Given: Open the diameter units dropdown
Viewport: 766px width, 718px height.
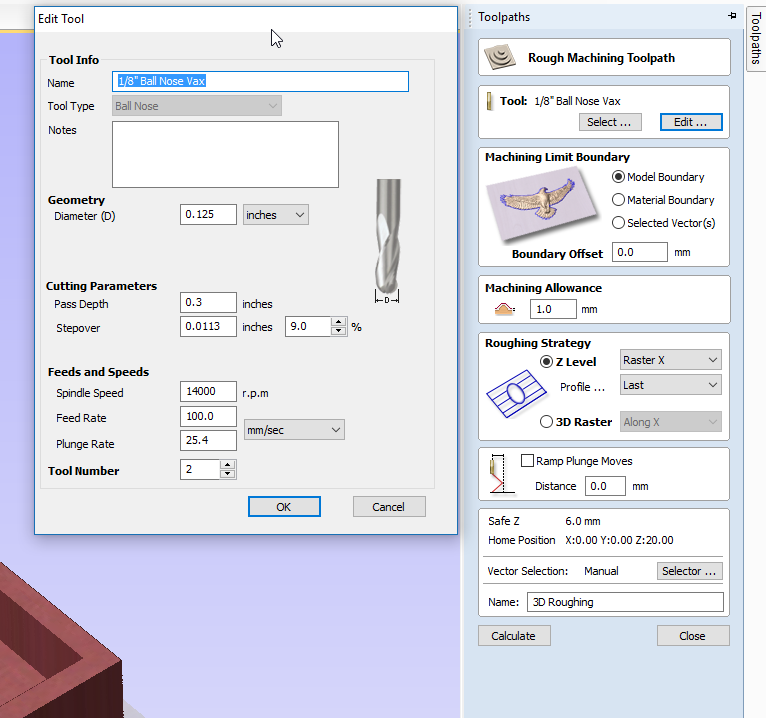Looking at the screenshot, I should (276, 215).
